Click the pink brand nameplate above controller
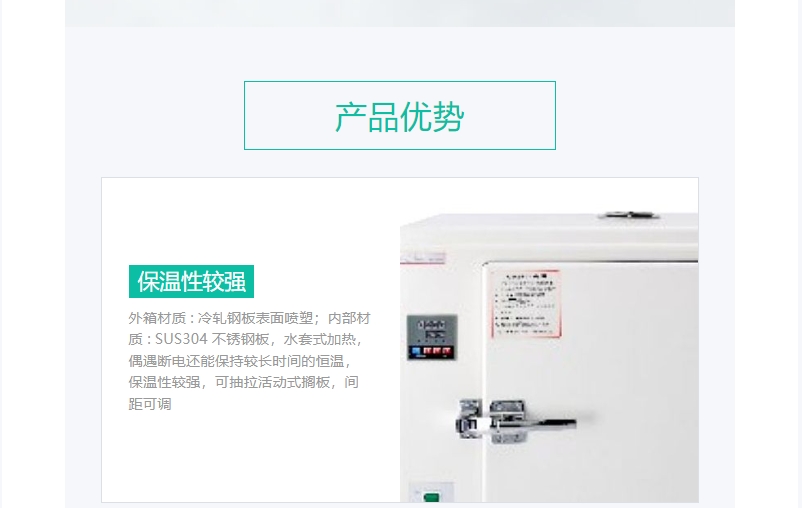 tap(423, 258)
